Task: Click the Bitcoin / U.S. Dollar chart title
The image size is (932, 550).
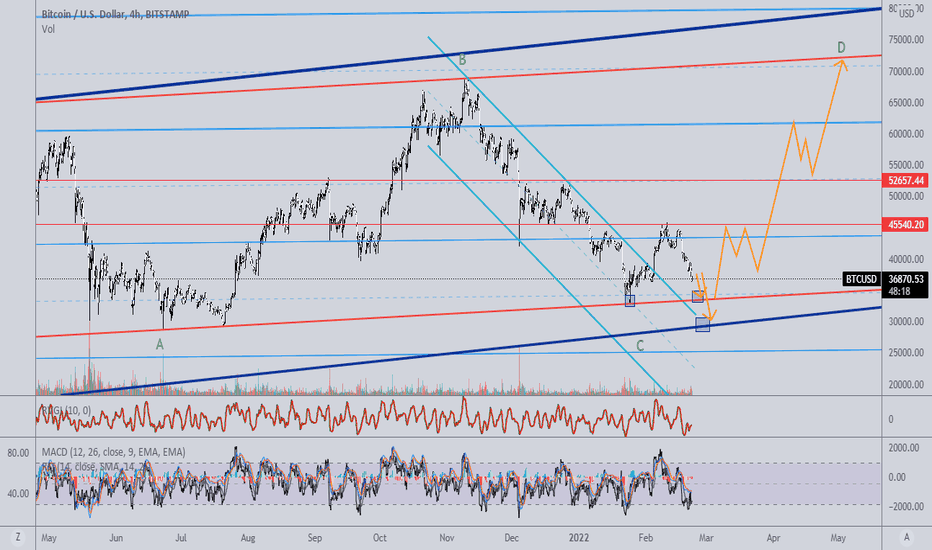Action: [x=115, y=14]
